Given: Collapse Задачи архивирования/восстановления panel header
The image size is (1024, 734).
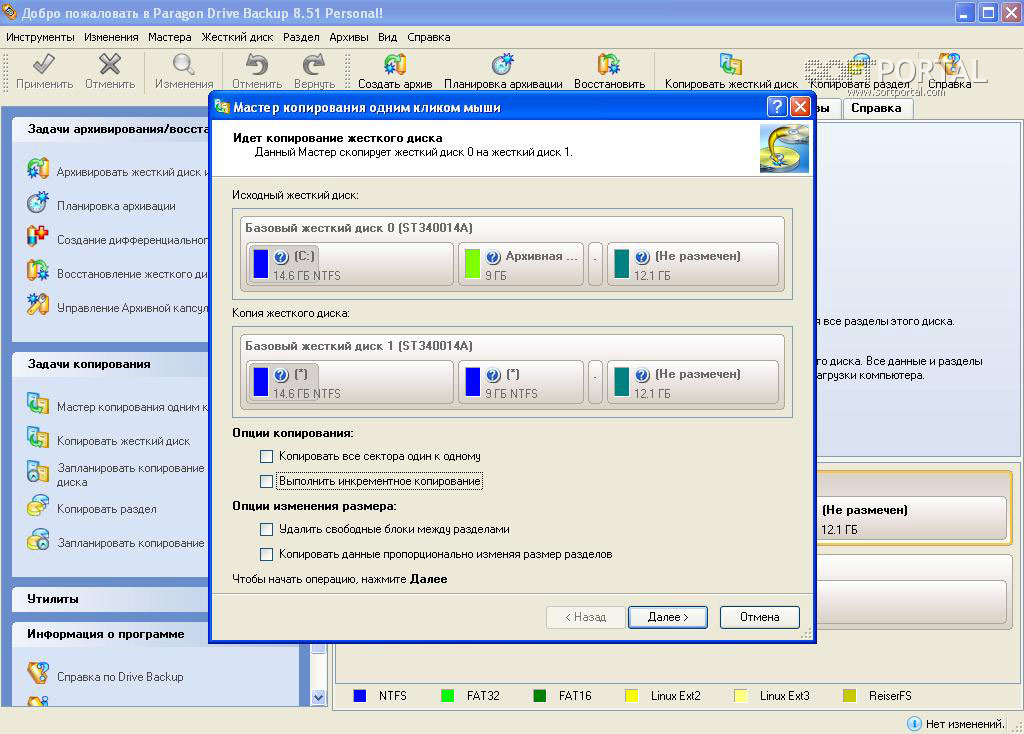Looking at the screenshot, I should tap(111, 129).
